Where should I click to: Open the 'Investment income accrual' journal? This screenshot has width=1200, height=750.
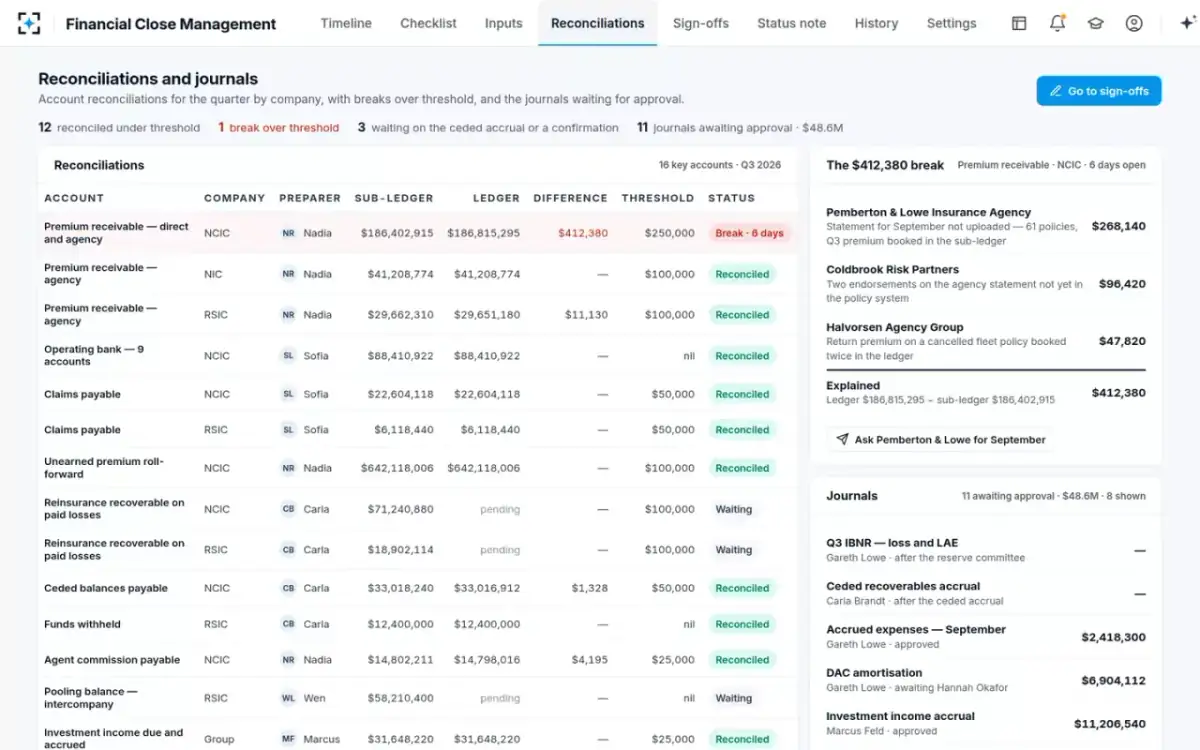coord(986,723)
